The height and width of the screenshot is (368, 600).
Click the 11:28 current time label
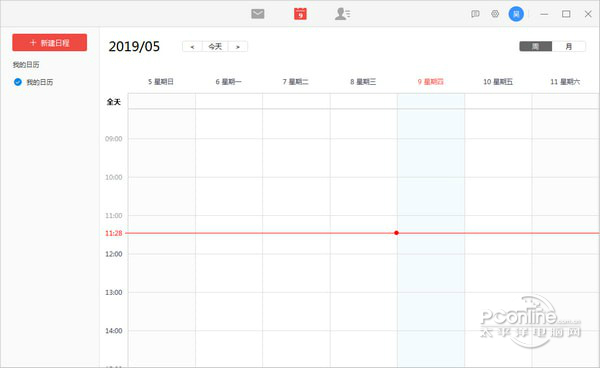click(x=114, y=233)
